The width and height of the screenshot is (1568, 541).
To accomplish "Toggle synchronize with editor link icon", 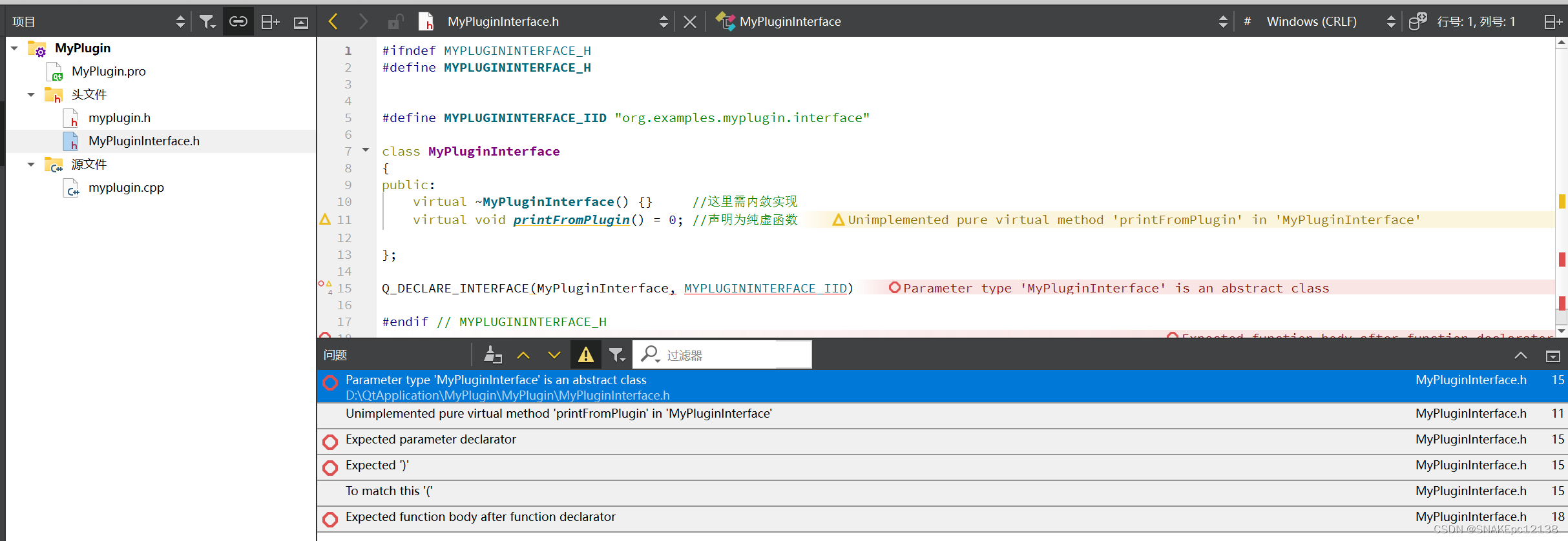I will [x=238, y=22].
